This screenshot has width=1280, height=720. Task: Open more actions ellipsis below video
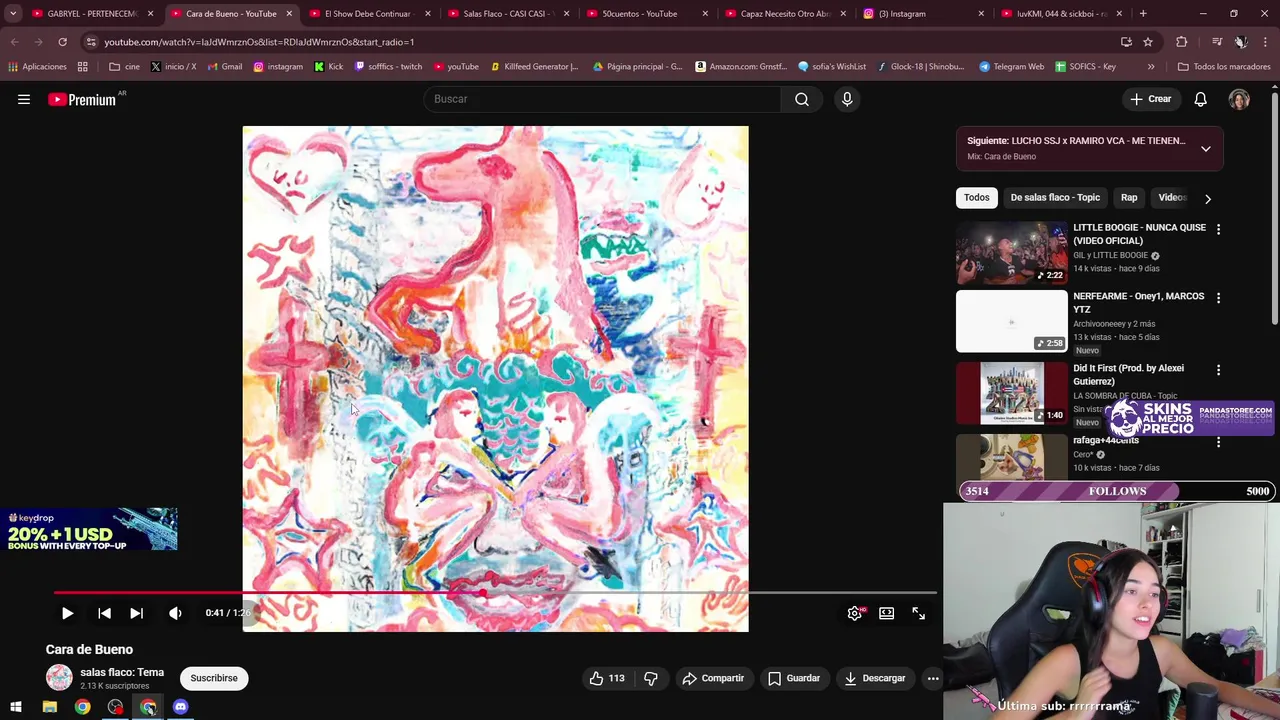(x=932, y=678)
